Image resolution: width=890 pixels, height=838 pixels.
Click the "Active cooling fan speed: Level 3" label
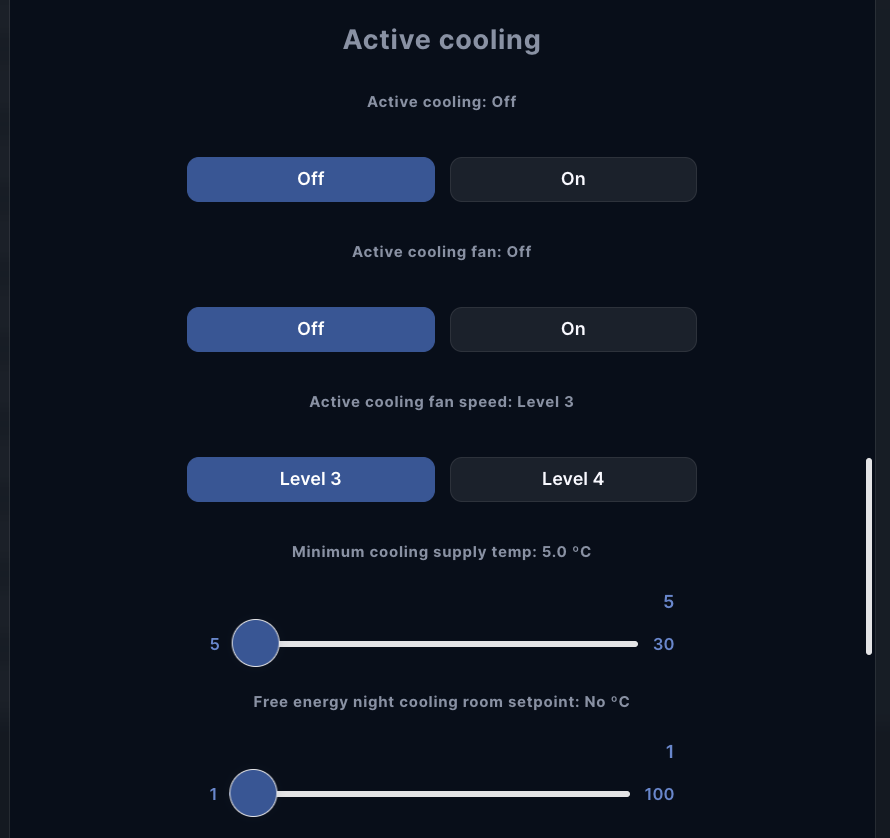[442, 402]
